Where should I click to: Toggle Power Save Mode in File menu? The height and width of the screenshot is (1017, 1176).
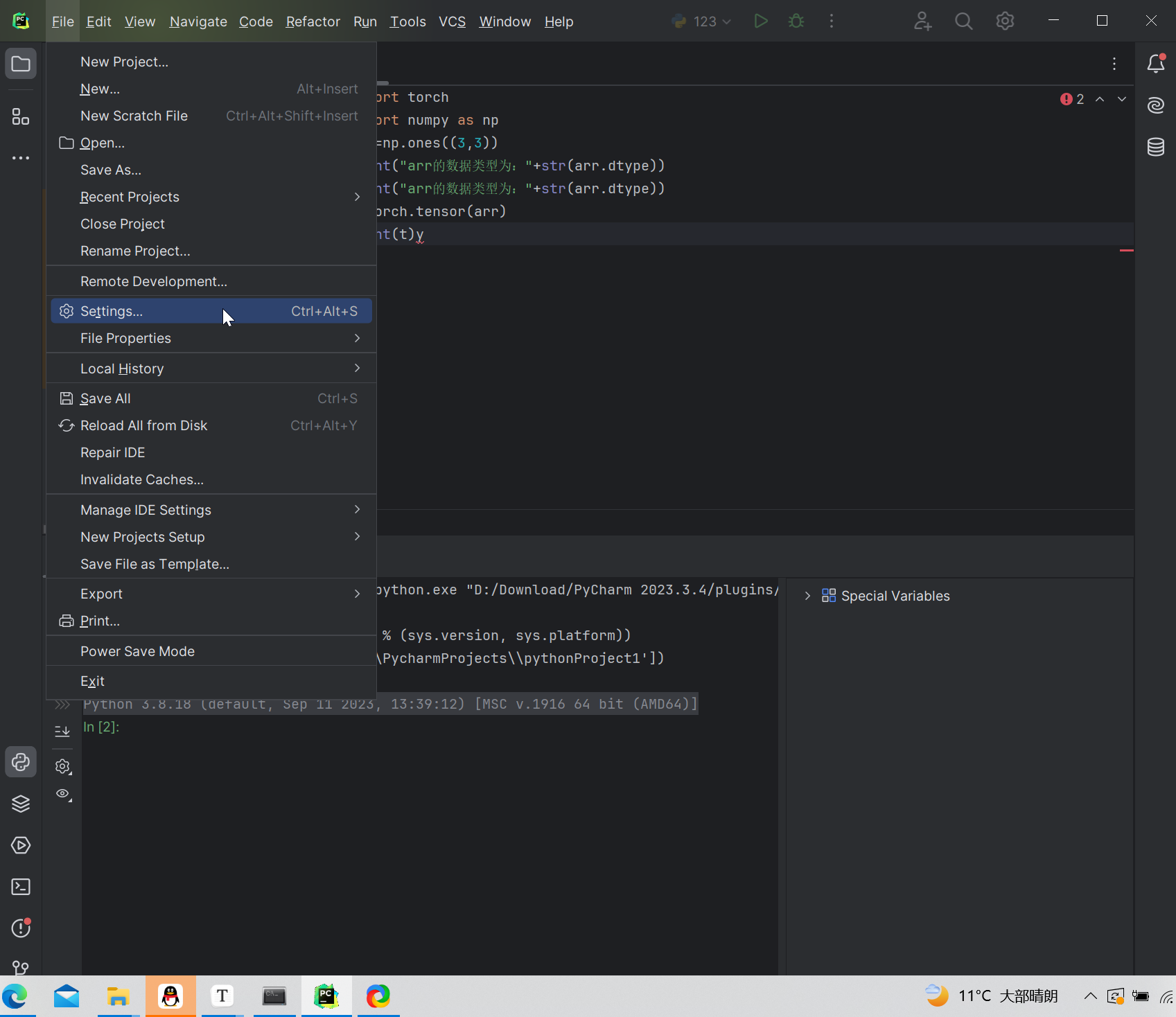211,651
